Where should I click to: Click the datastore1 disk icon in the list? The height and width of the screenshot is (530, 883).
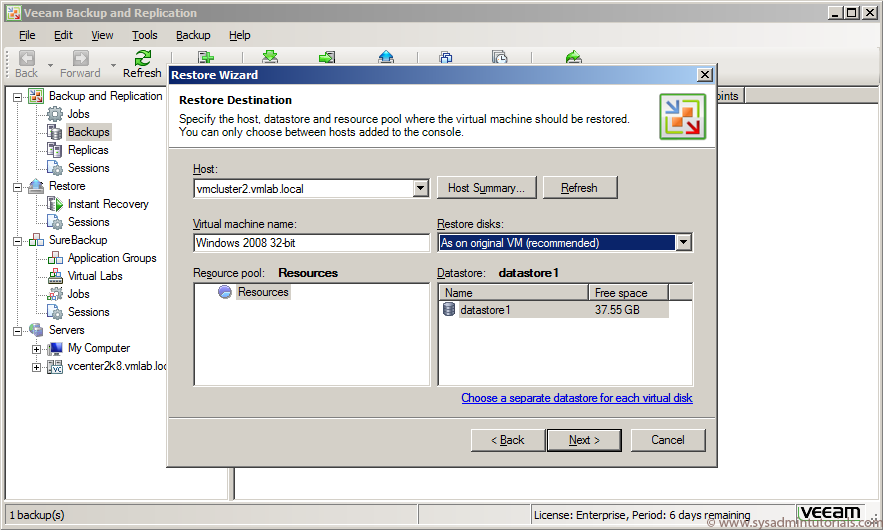click(449, 309)
